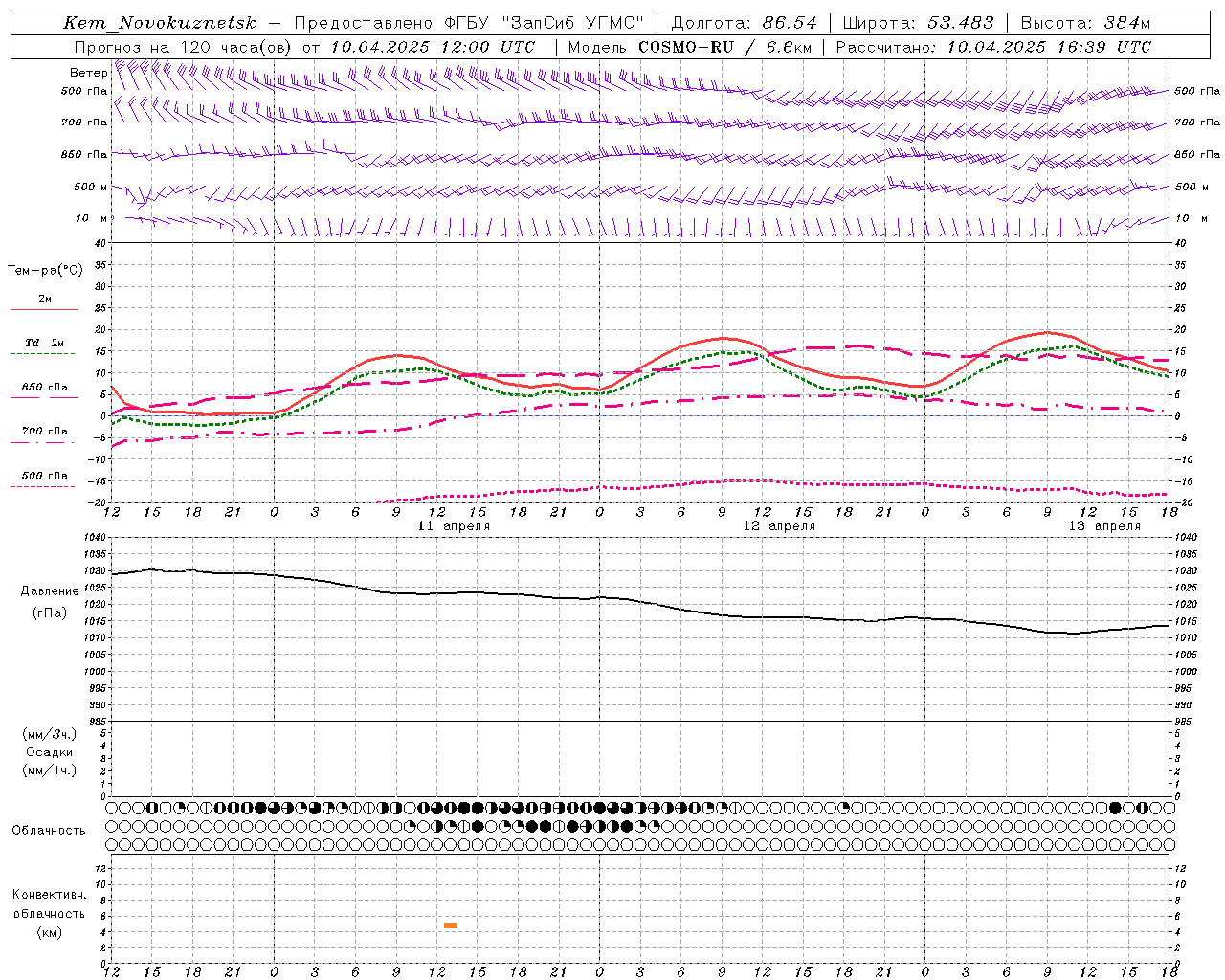Click the 'Долгота: 86.54' value

(745, 23)
